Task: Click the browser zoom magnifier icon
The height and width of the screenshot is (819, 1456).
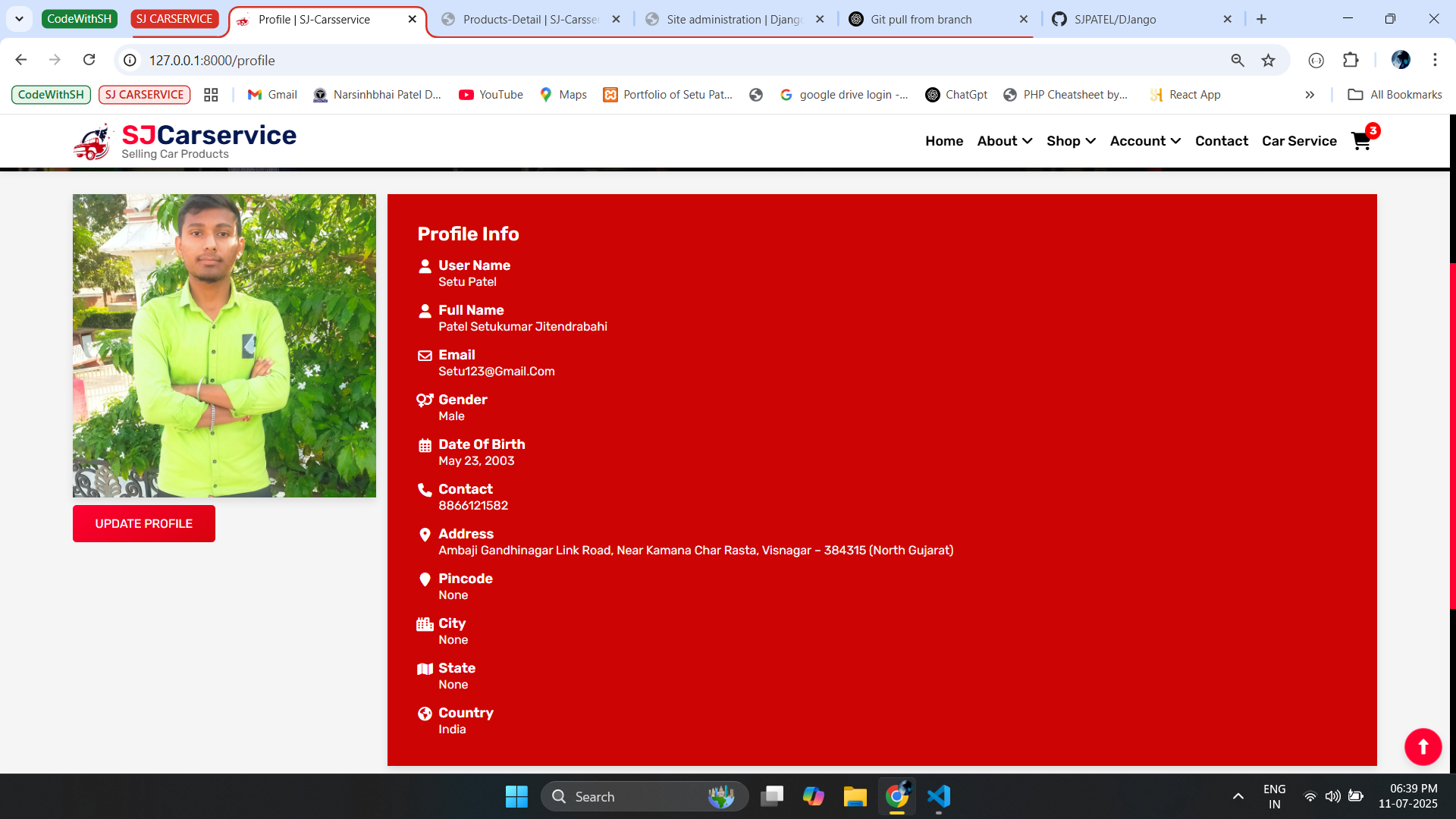Action: pyautogui.click(x=1238, y=60)
